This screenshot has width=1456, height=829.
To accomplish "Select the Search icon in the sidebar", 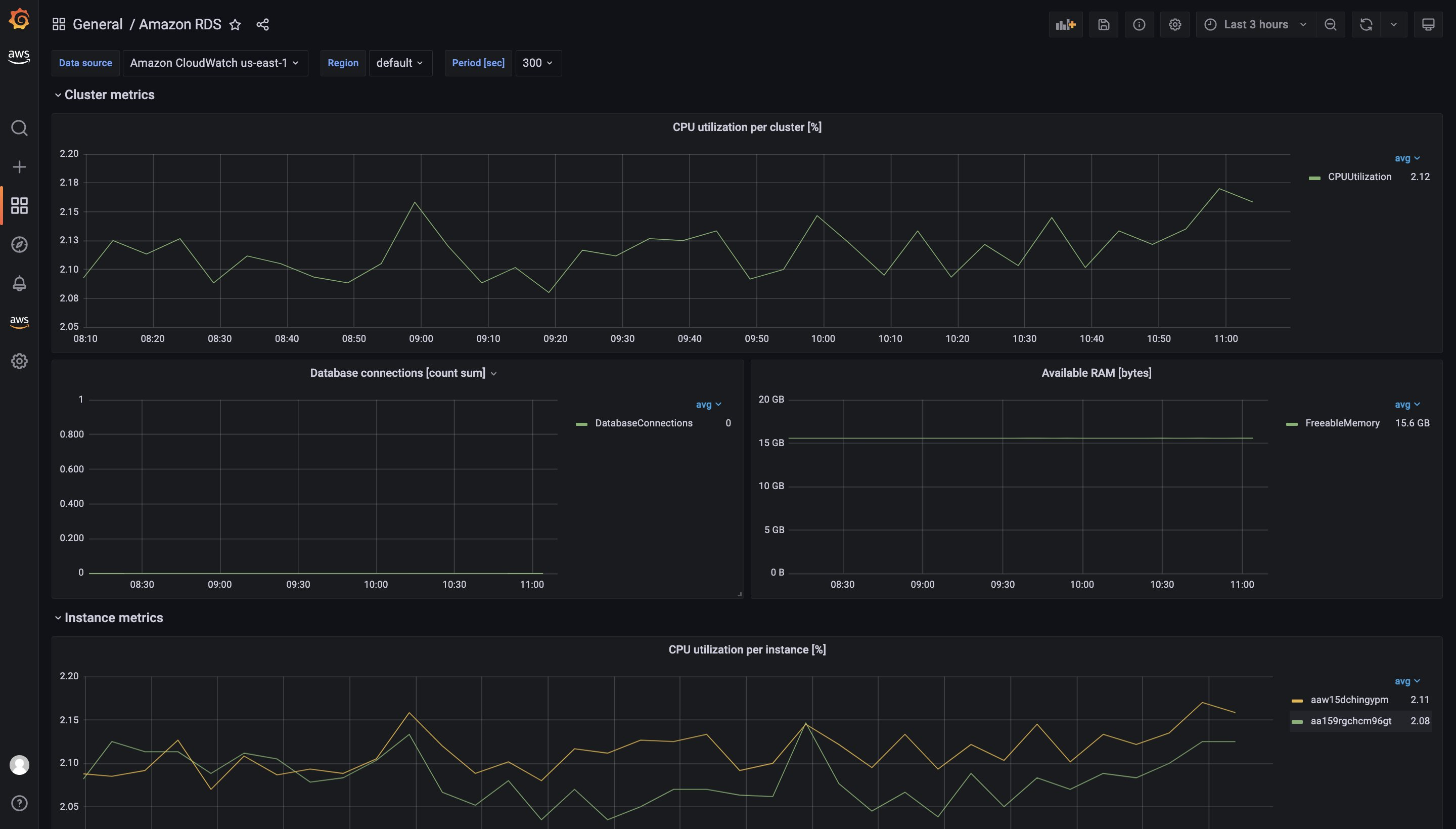I will coord(19,128).
